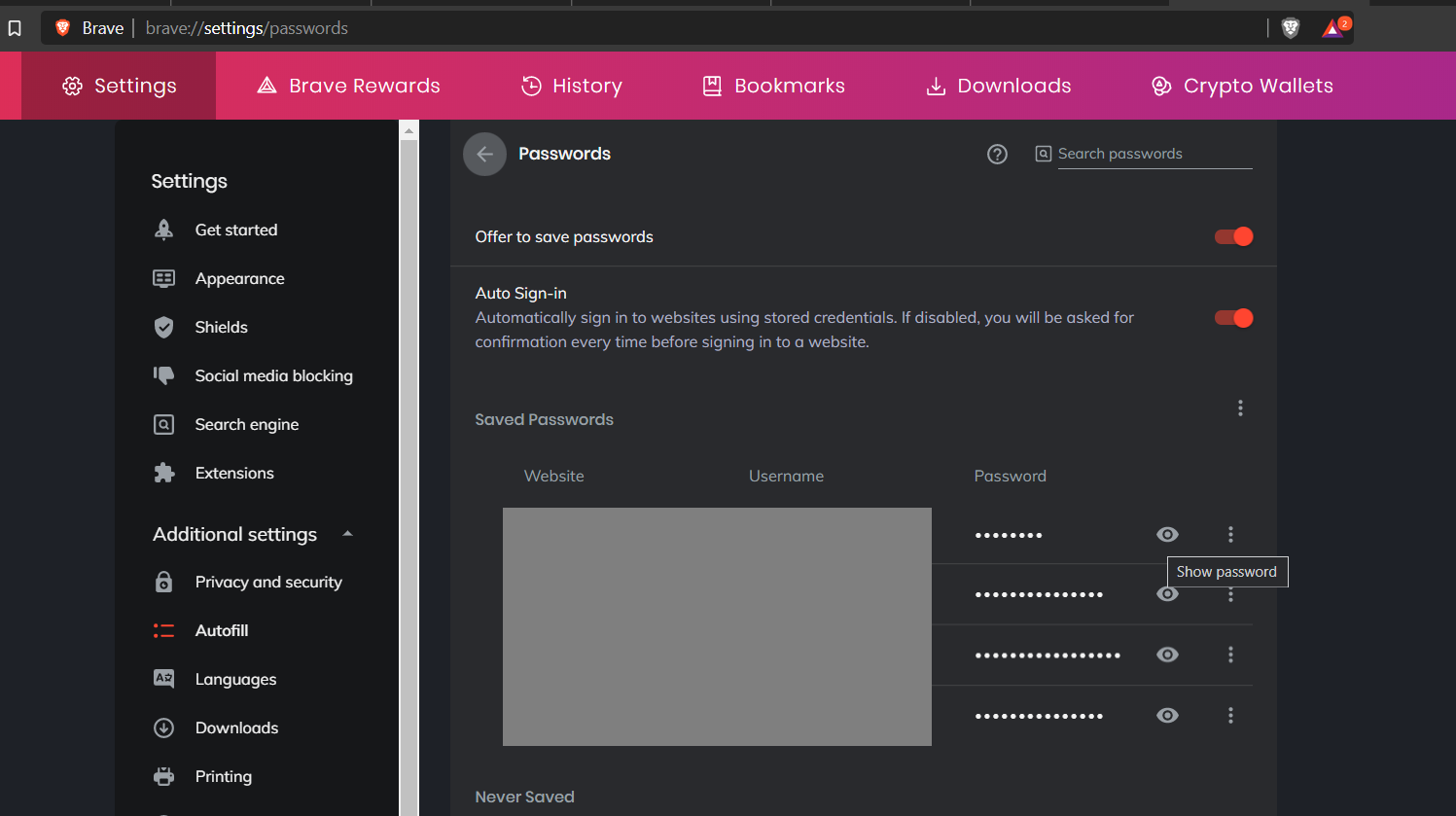
Task: Switch to the Bookmarks tab
Action: click(x=774, y=86)
